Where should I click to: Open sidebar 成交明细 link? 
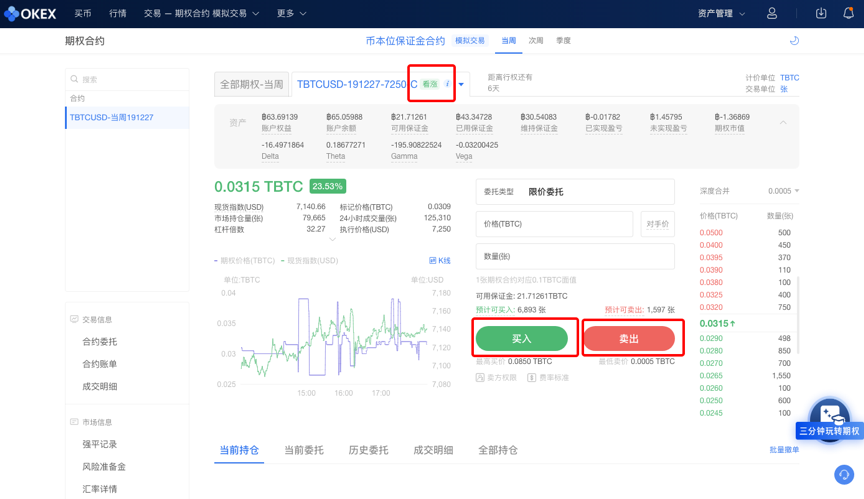(100, 387)
